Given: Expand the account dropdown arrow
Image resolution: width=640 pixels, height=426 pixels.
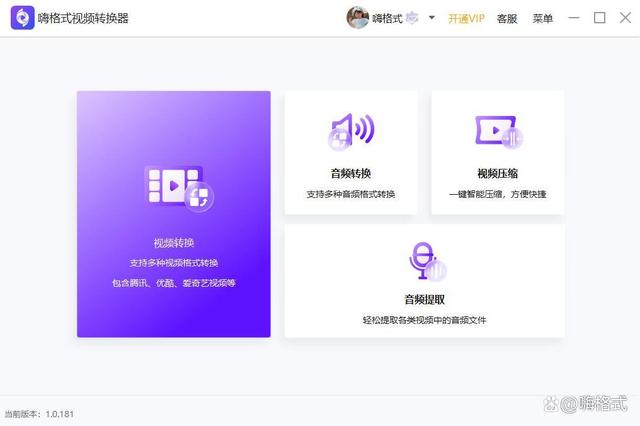Looking at the screenshot, I should pos(431,18).
